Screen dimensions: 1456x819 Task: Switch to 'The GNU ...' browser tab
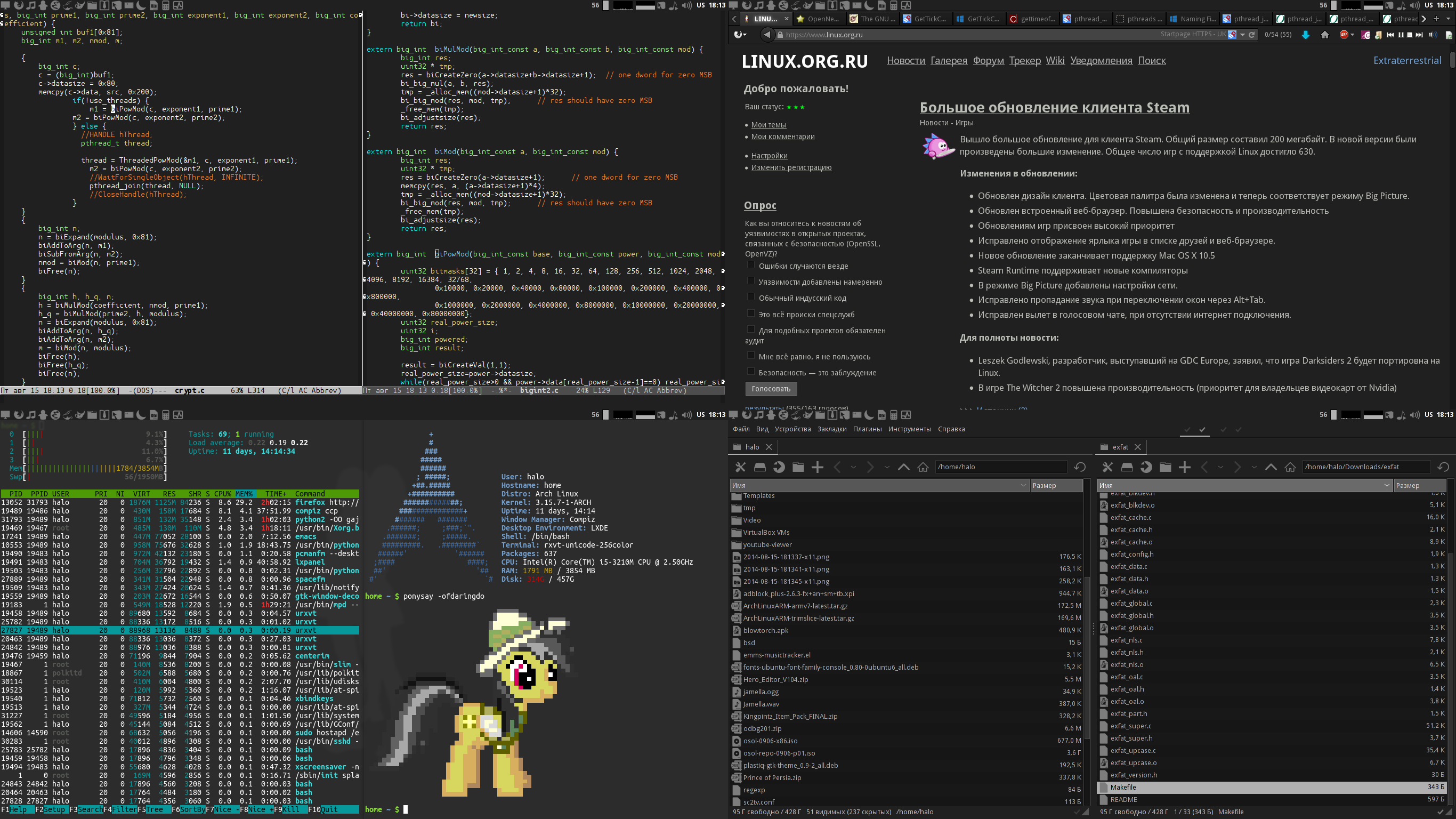[x=873, y=19]
